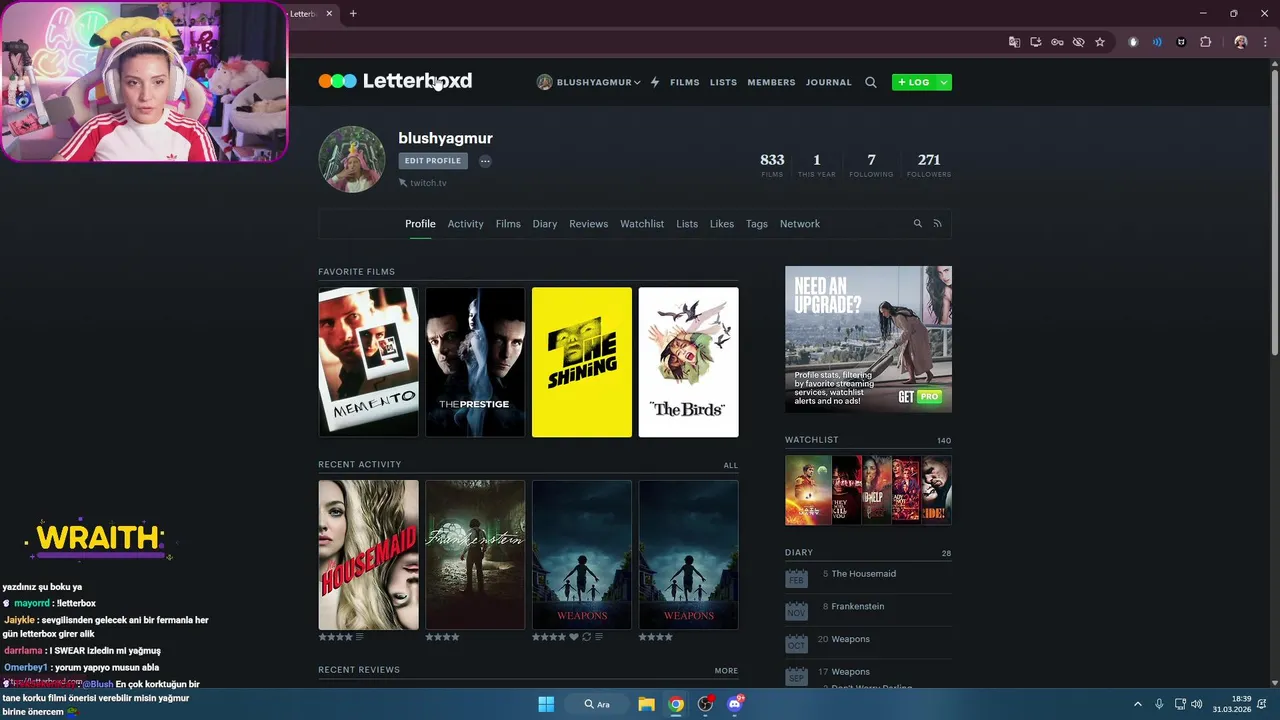The width and height of the screenshot is (1280, 720).
Task: Click the blushyagmur profile avatar picture
Action: tap(351, 159)
